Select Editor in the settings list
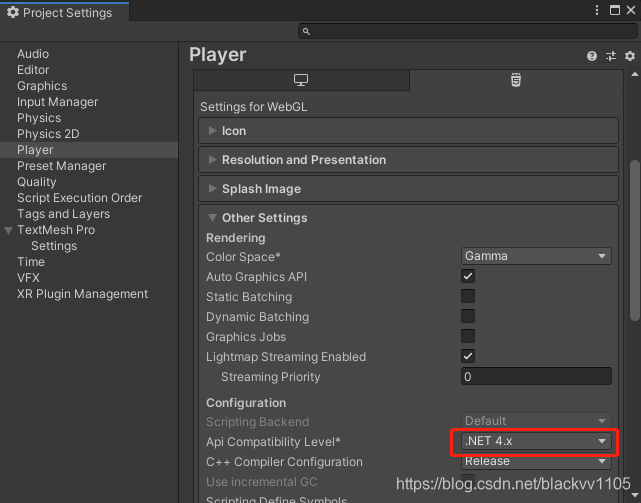This screenshot has height=503, width=641. click(x=33, y=70)
